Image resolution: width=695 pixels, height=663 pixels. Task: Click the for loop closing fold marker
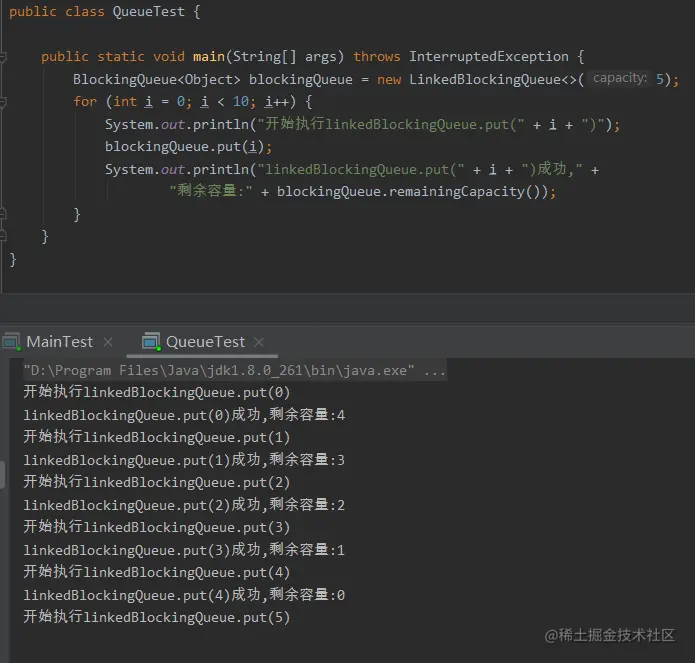(3, 214)
